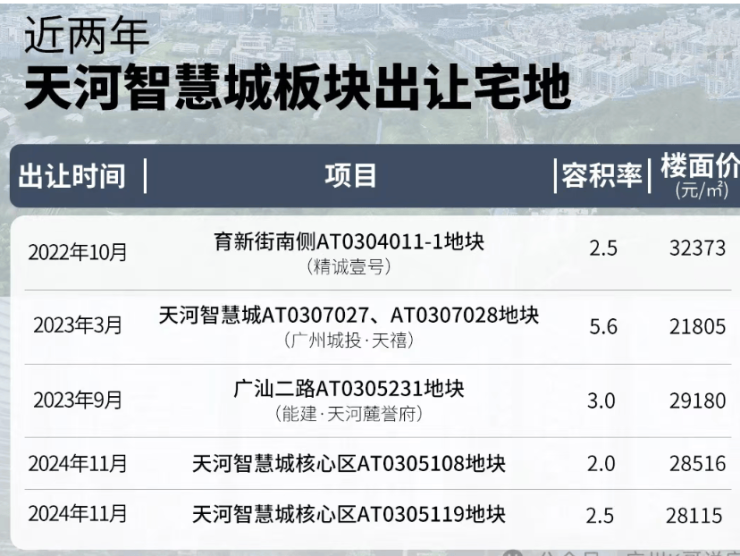Viewport: 740px width, 556px height.
Task: Click the 项目 column header
Action: click(350, 176)
